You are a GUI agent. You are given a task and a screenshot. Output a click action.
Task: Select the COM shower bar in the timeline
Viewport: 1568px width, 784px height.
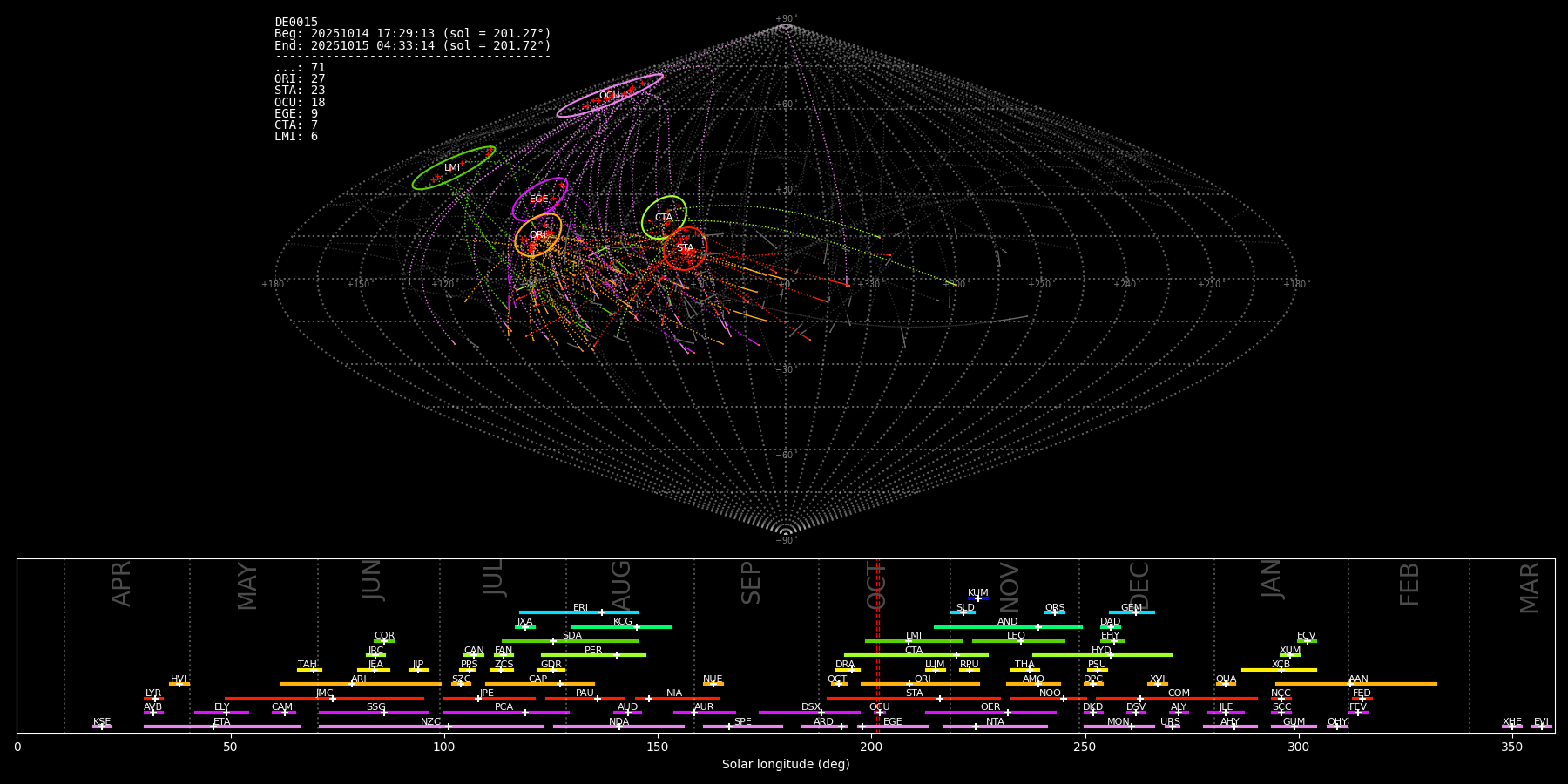[x=1177, y=699]
